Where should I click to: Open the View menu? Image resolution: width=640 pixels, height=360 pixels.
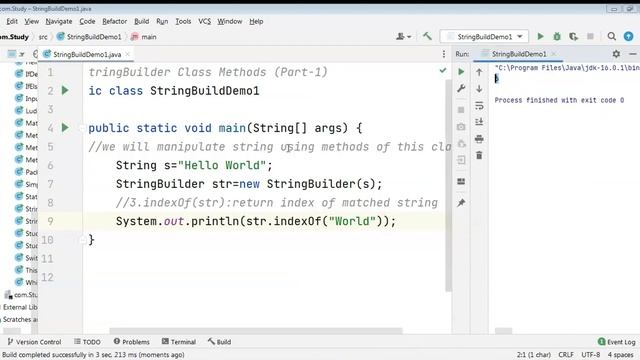point(31,21)
